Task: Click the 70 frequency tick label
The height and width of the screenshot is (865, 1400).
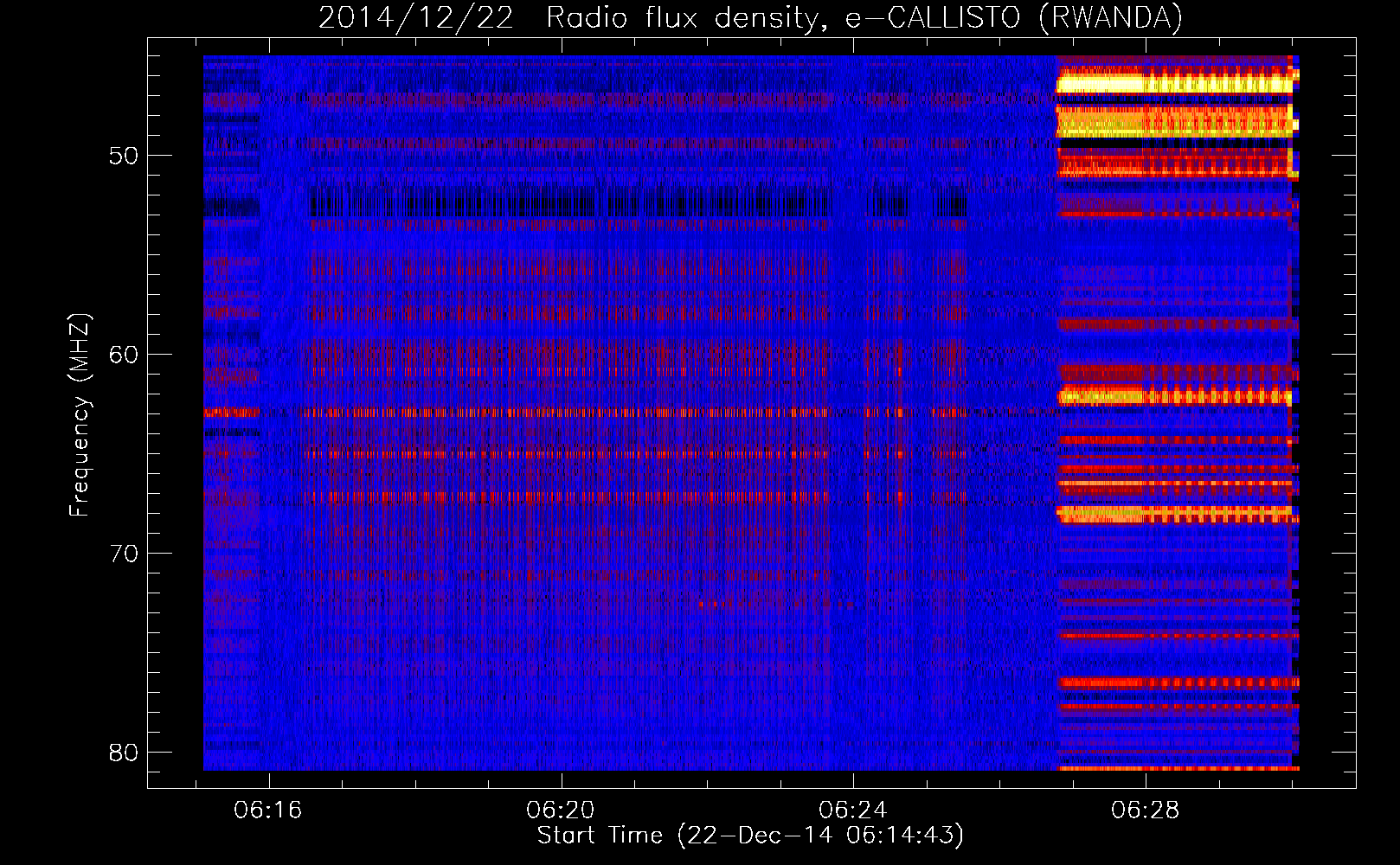Action: pos(124,554)
